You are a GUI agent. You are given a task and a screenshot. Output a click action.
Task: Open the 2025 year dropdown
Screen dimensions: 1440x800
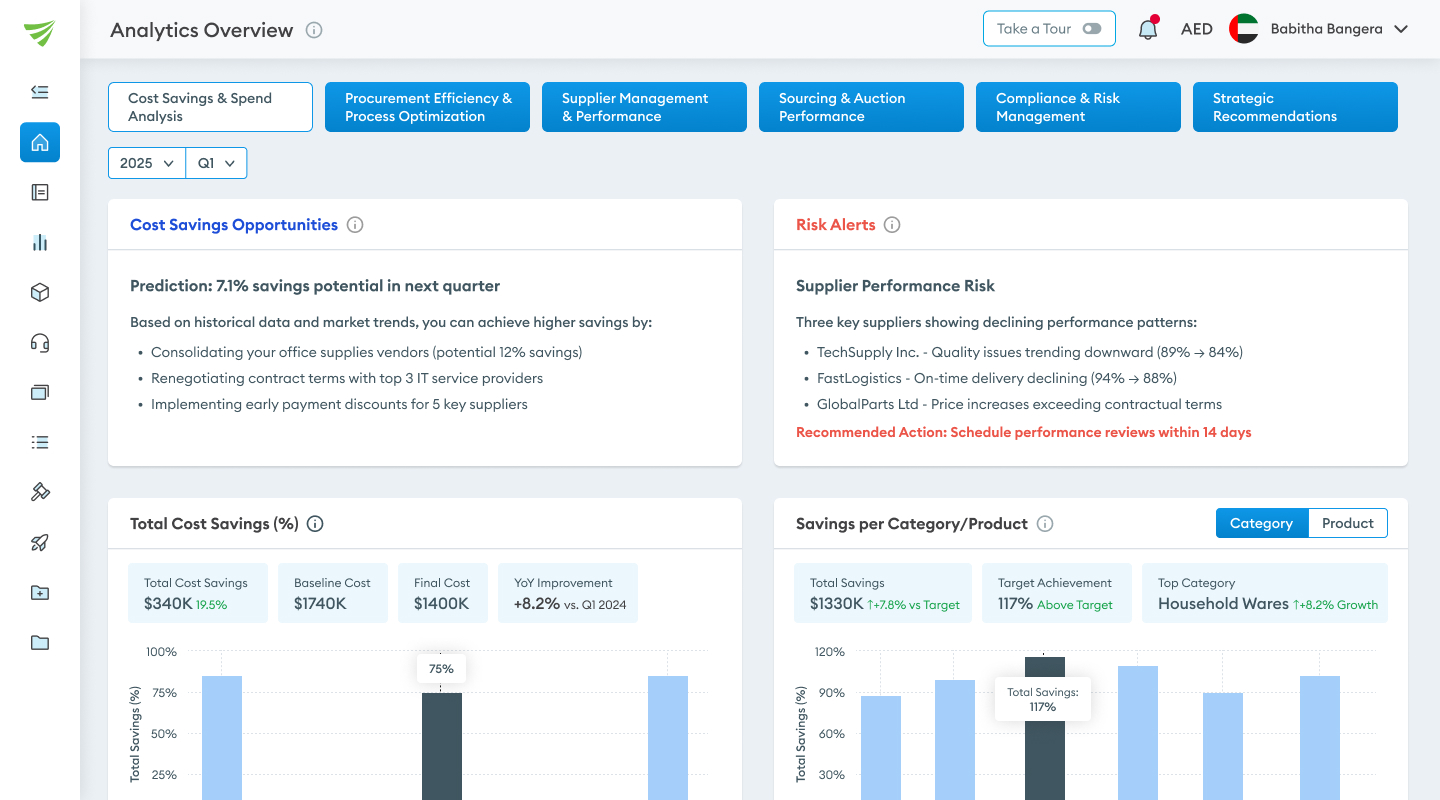146,162
